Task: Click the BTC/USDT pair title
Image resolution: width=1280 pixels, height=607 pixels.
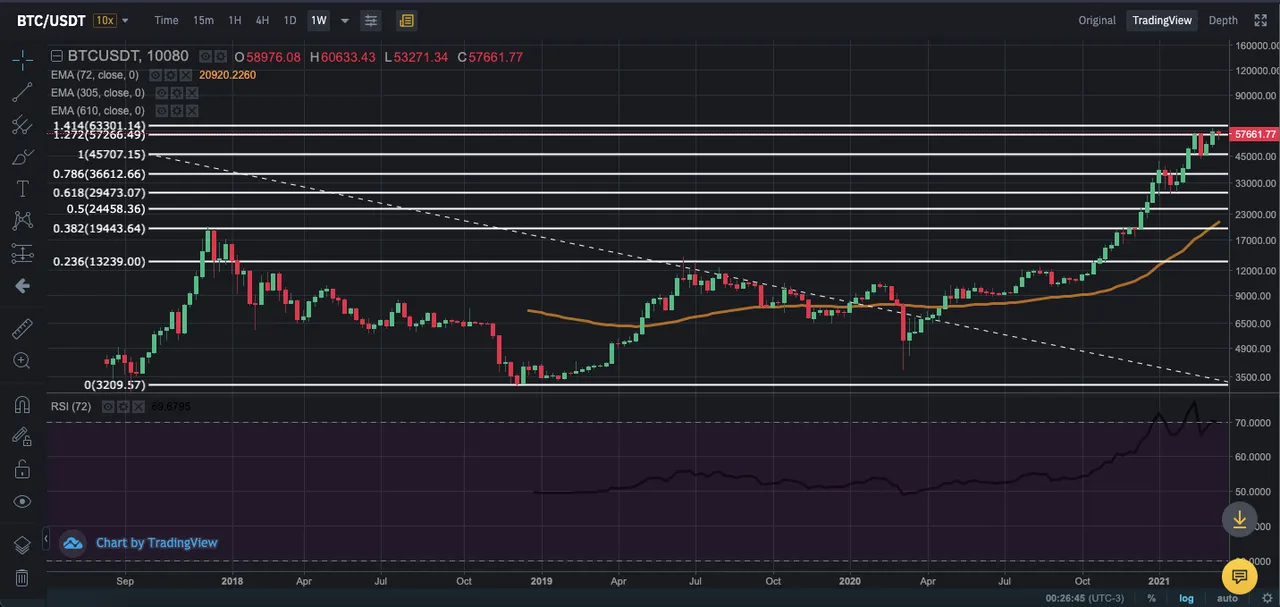Action: pyautogui.click(x=51, y=20)
